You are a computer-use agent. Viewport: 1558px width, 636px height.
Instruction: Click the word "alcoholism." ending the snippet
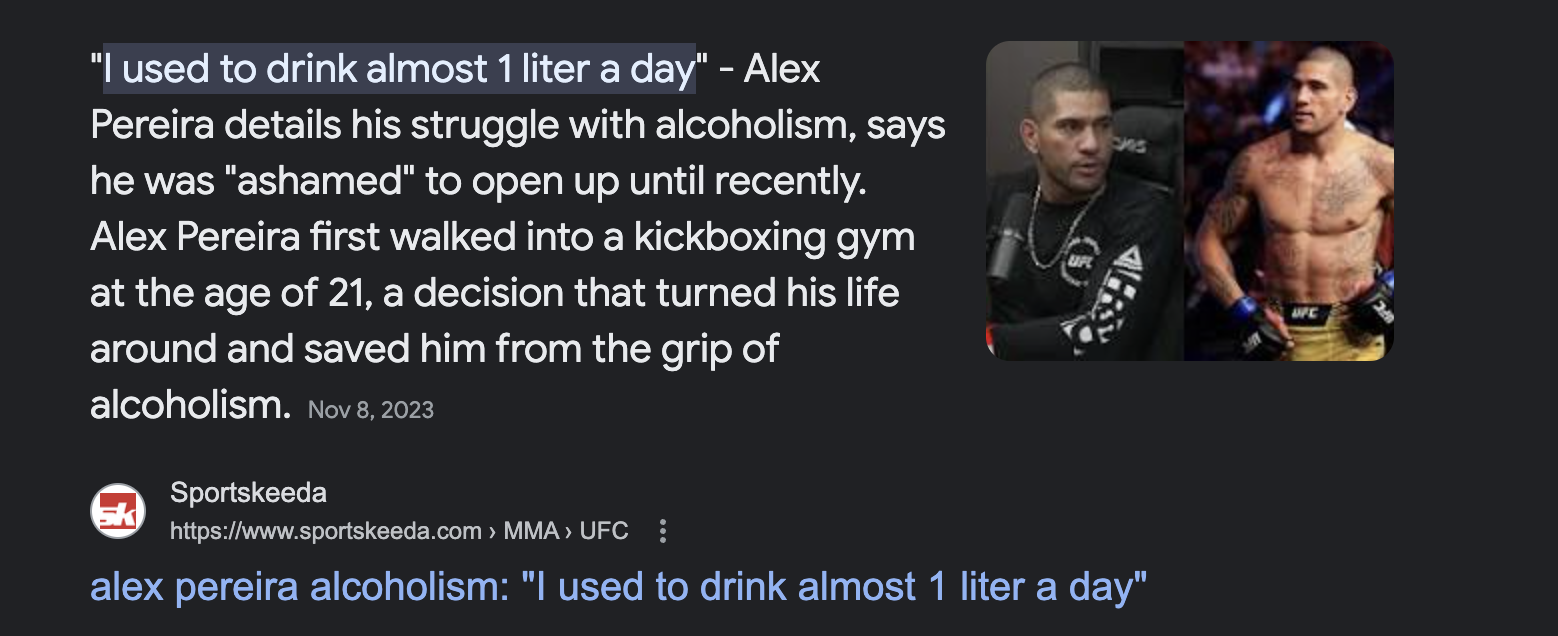click(191, 405)
